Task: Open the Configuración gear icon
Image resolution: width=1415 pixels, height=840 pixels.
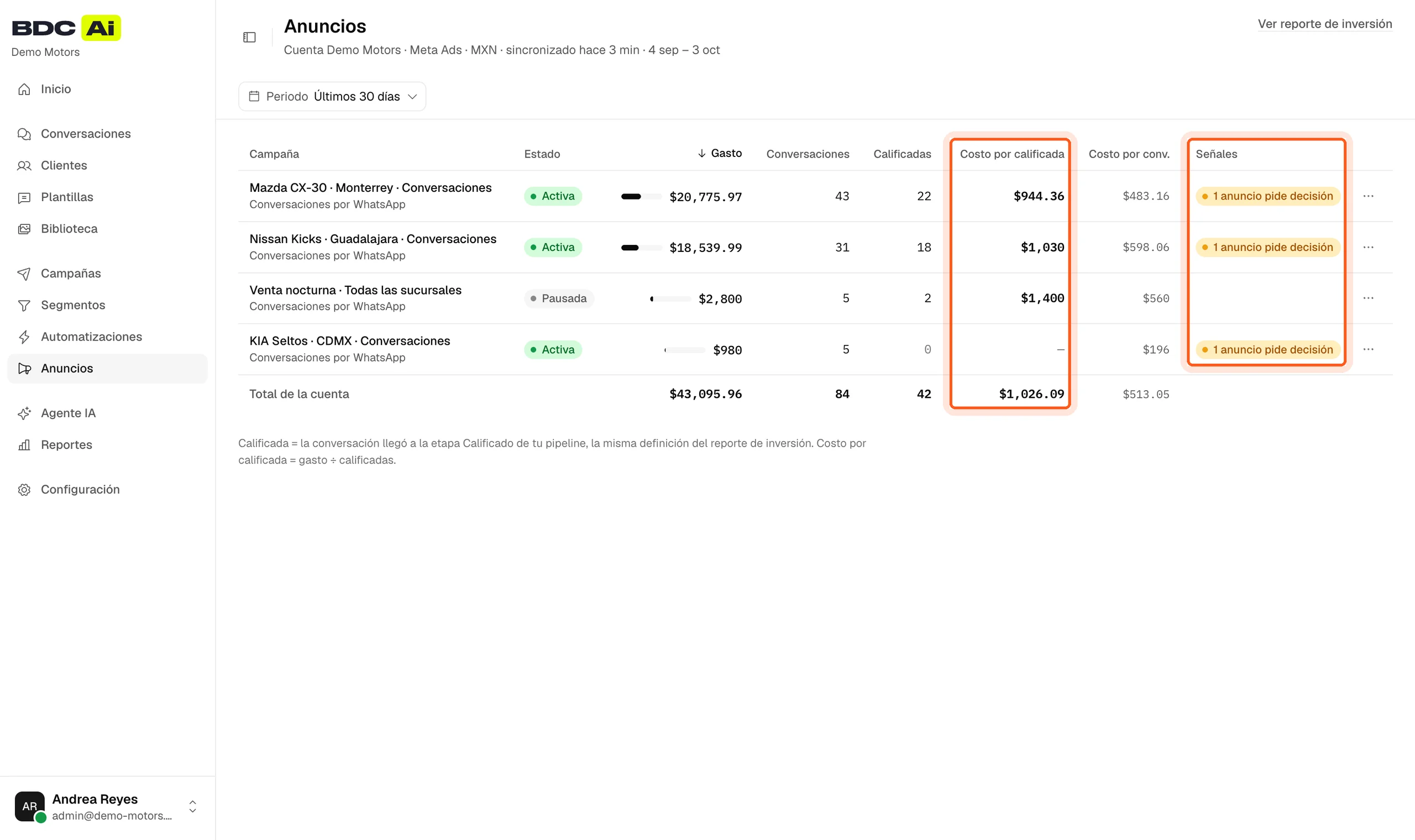Action: tap(24, 490)
